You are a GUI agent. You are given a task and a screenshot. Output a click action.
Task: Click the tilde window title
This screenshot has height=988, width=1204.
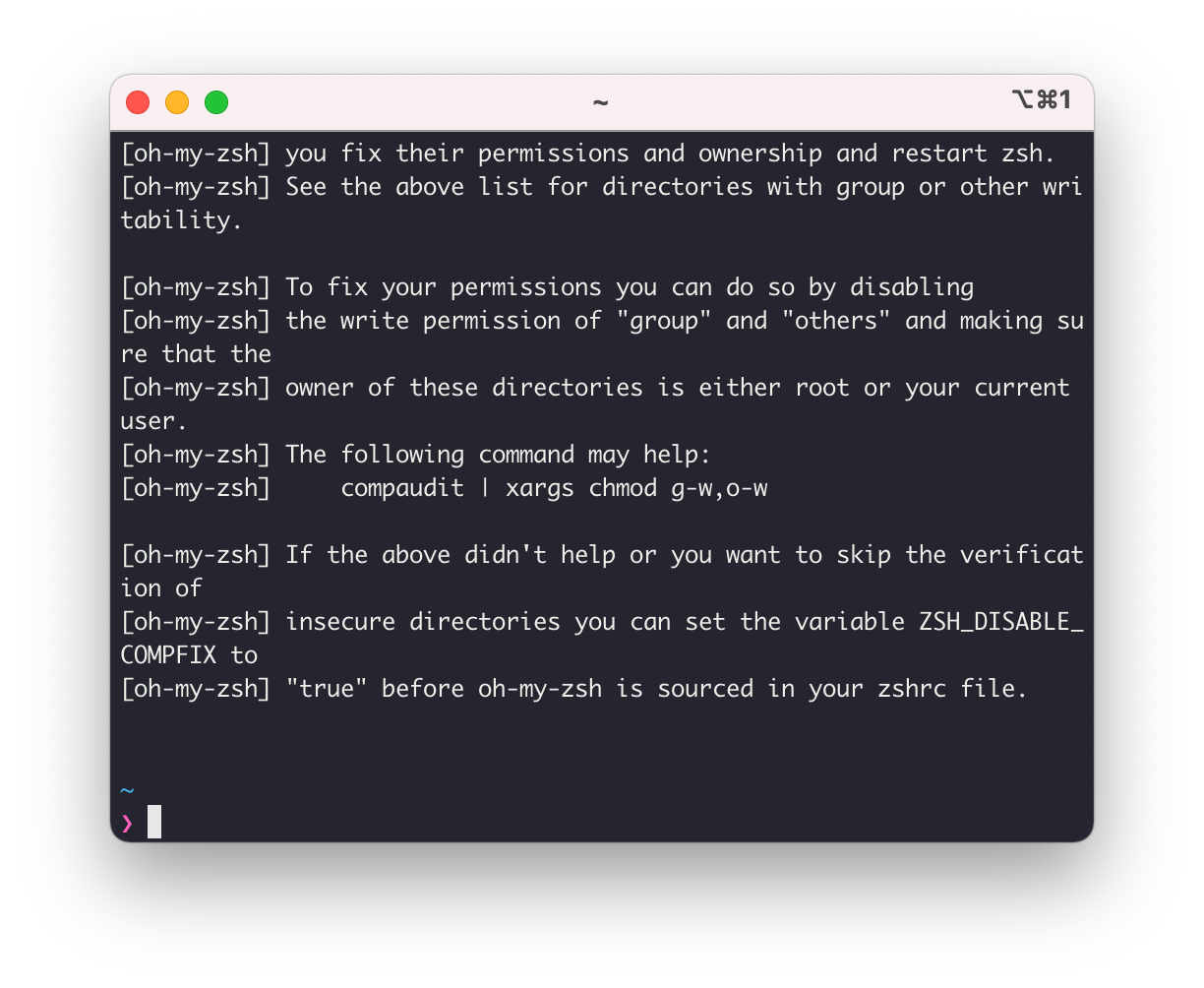click(x=600, y=102)
